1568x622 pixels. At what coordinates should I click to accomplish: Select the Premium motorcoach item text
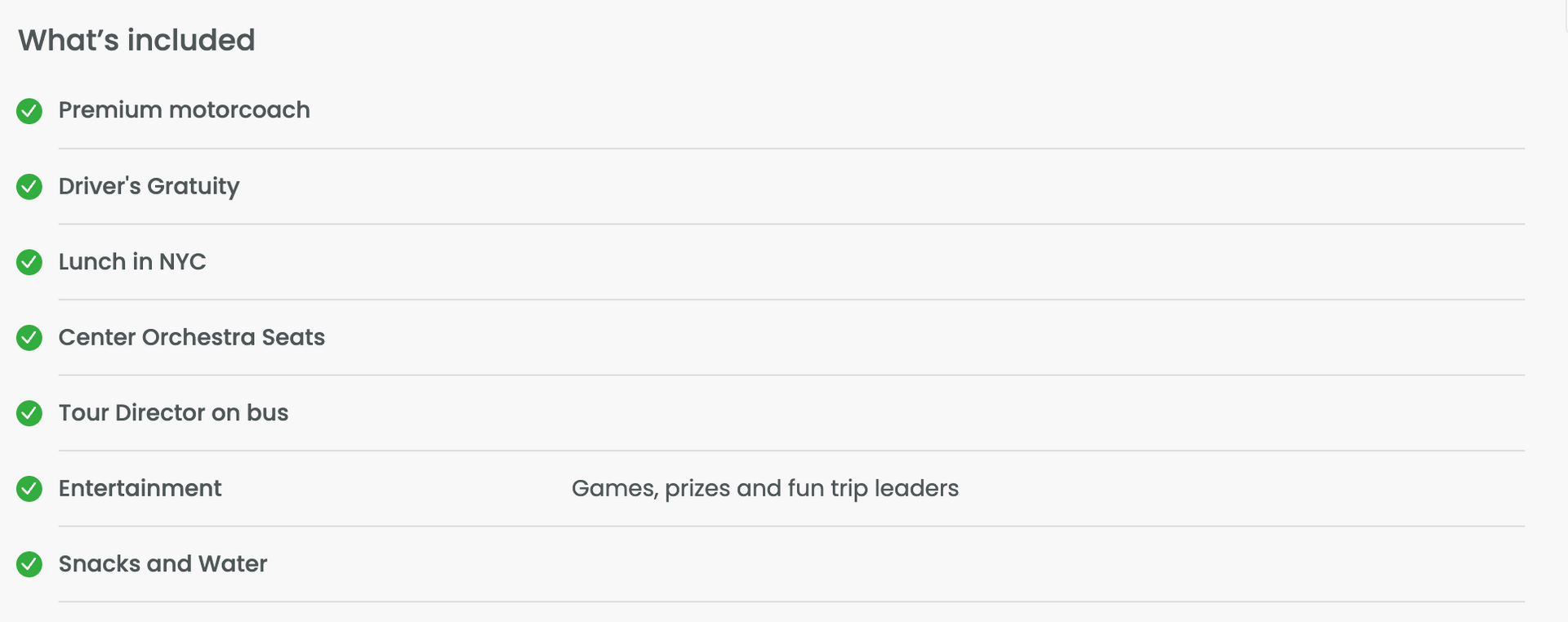(x=184, y=110)
